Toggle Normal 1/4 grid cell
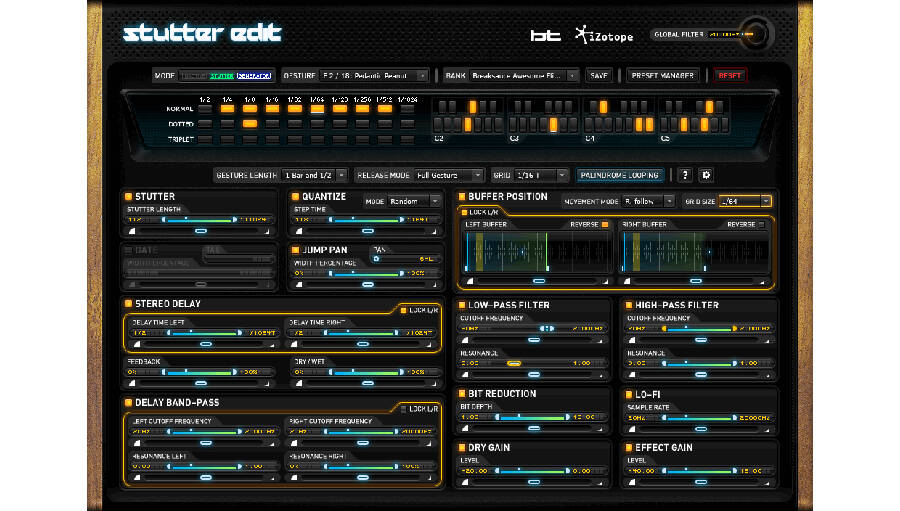 click(x=227, y=109)
